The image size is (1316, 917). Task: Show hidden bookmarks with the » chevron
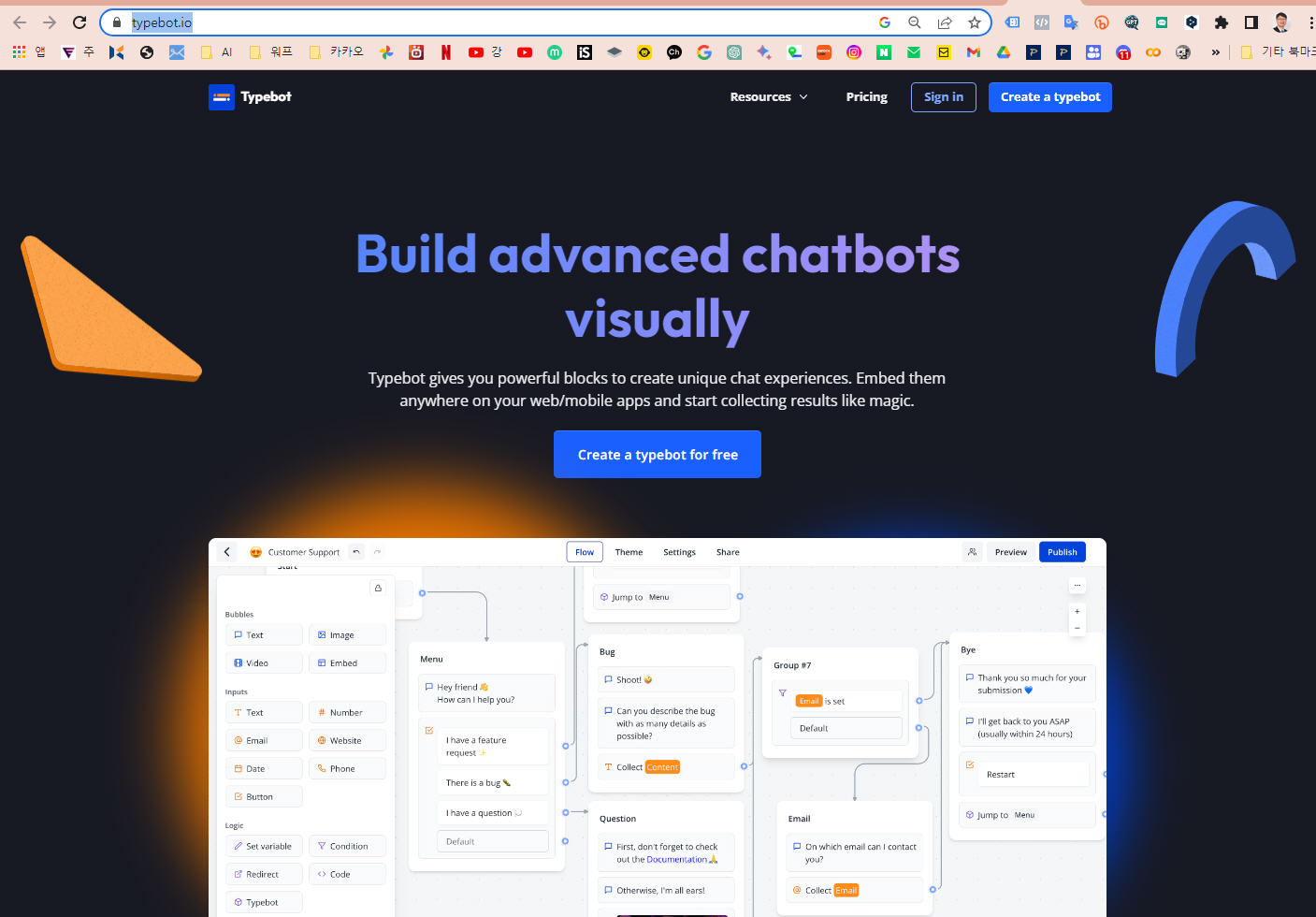[x=1216, y=52]
